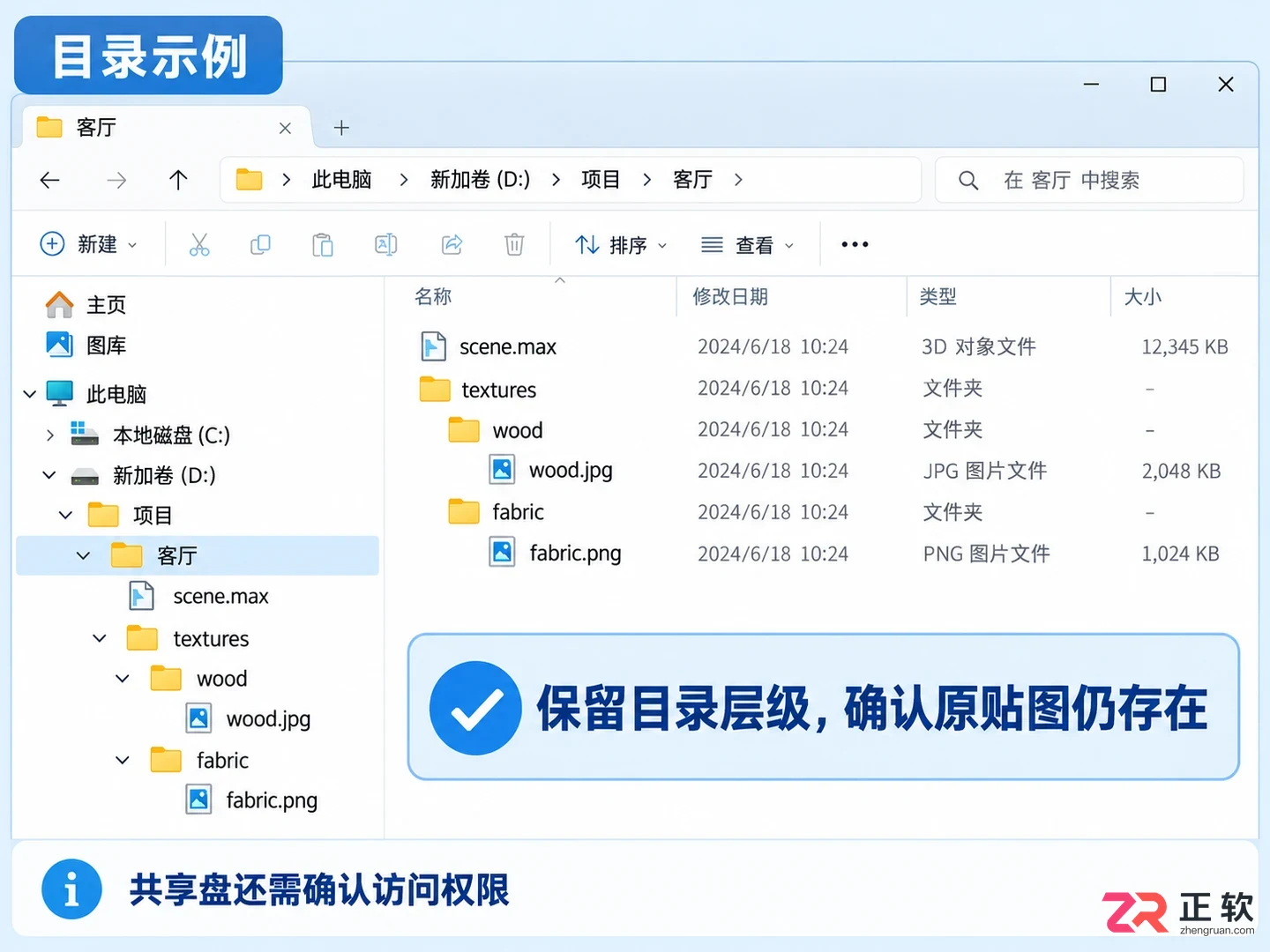This screenshot has width=1270, height=952.
Task: Click the Share icon in toolbar
Action: pyautogui.click(x=452, y=244)
